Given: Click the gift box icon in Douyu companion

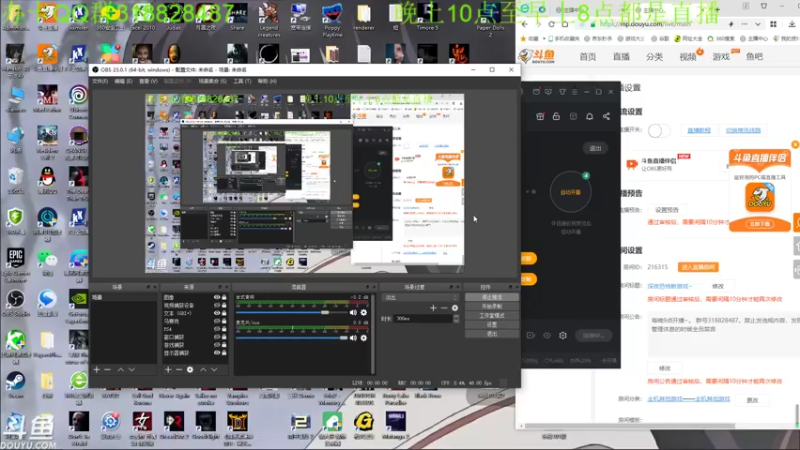Looking at the screenshot, I should point(540,116).
